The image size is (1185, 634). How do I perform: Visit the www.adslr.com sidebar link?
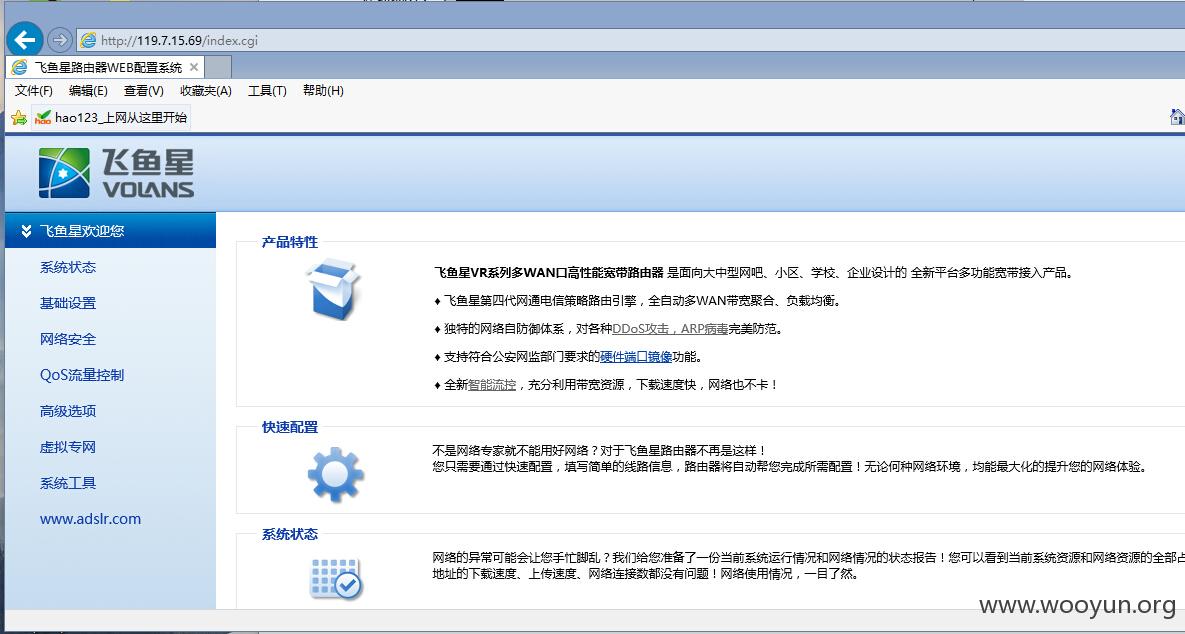coord(91,519)
